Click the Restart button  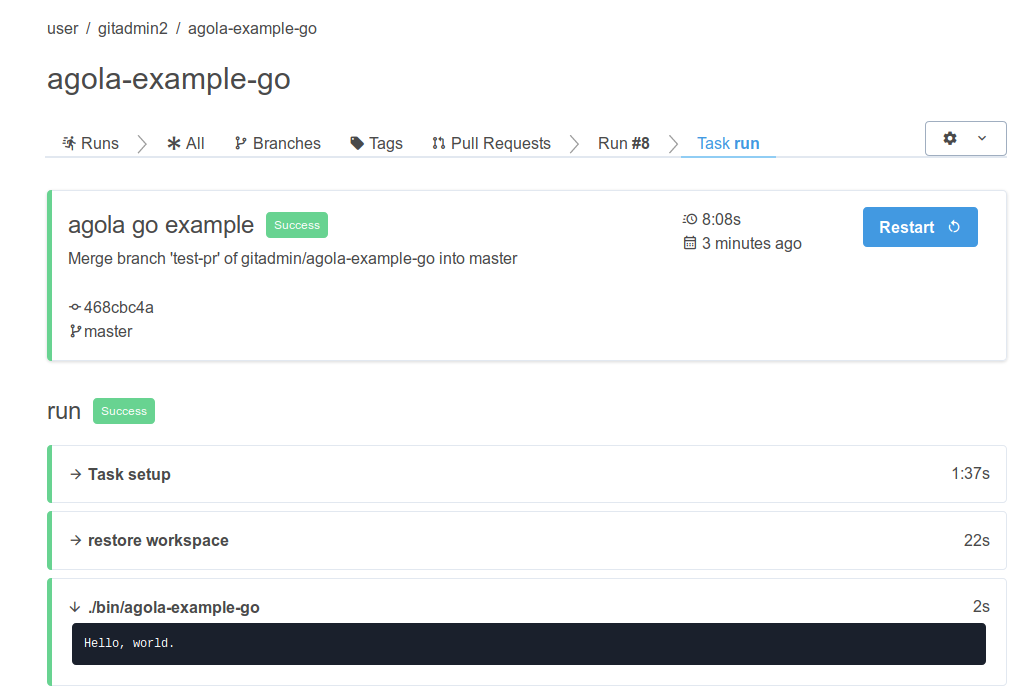coord(920,227)
